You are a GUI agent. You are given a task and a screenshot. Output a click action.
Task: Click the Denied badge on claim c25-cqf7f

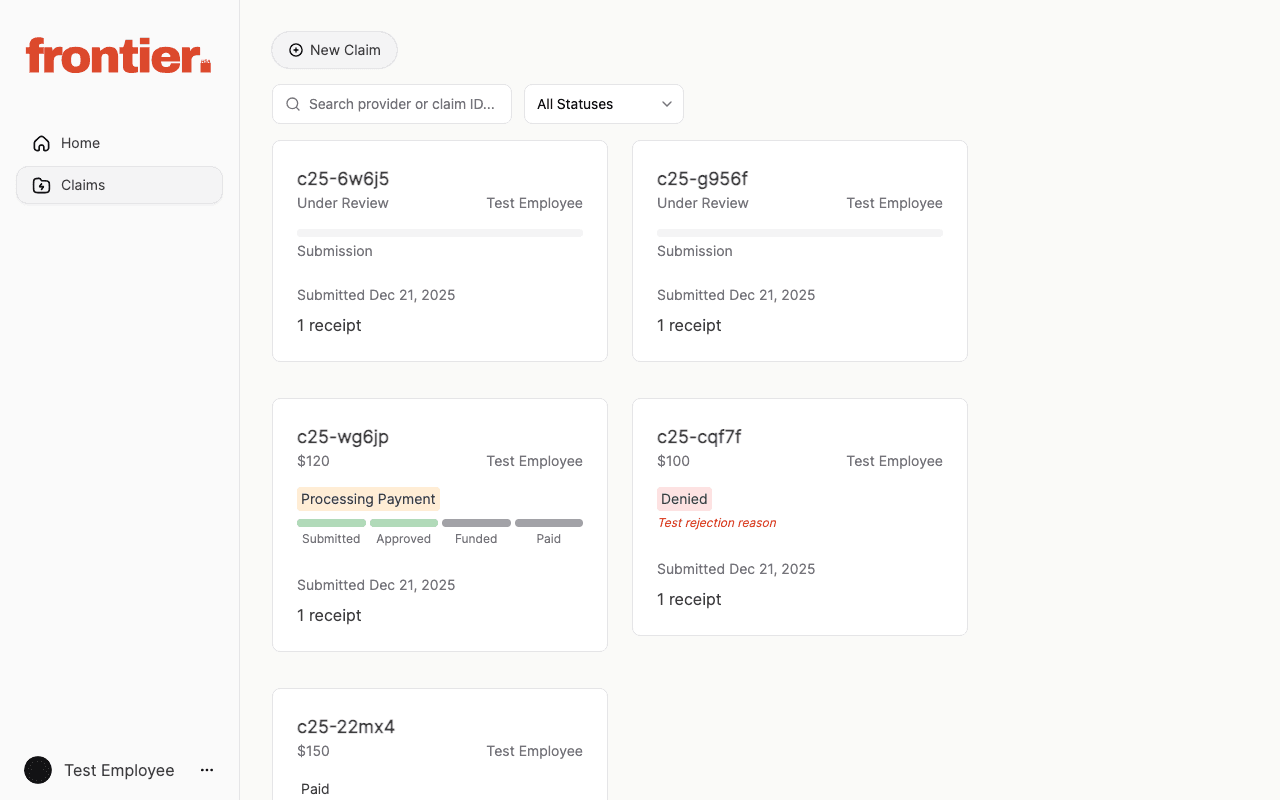(684, 498)
